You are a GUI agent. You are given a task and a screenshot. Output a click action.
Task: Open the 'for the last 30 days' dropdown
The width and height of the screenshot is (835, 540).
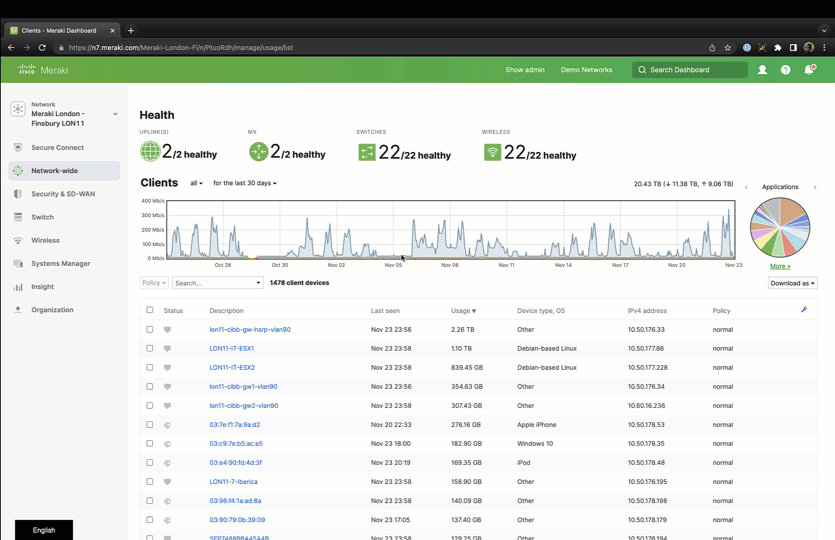245,183
